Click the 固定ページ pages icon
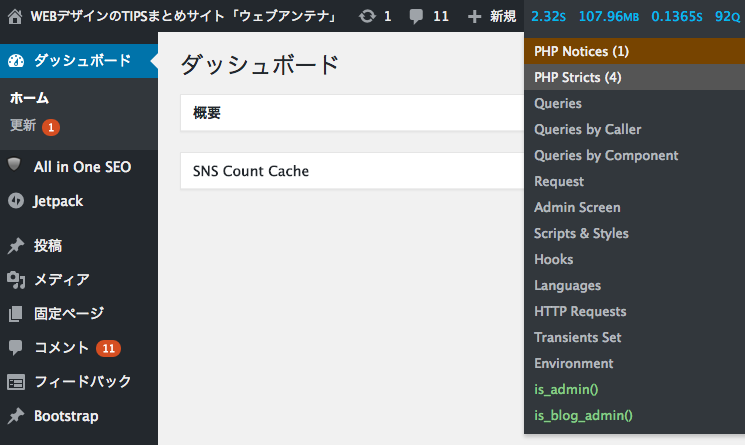 pos(16,313)
